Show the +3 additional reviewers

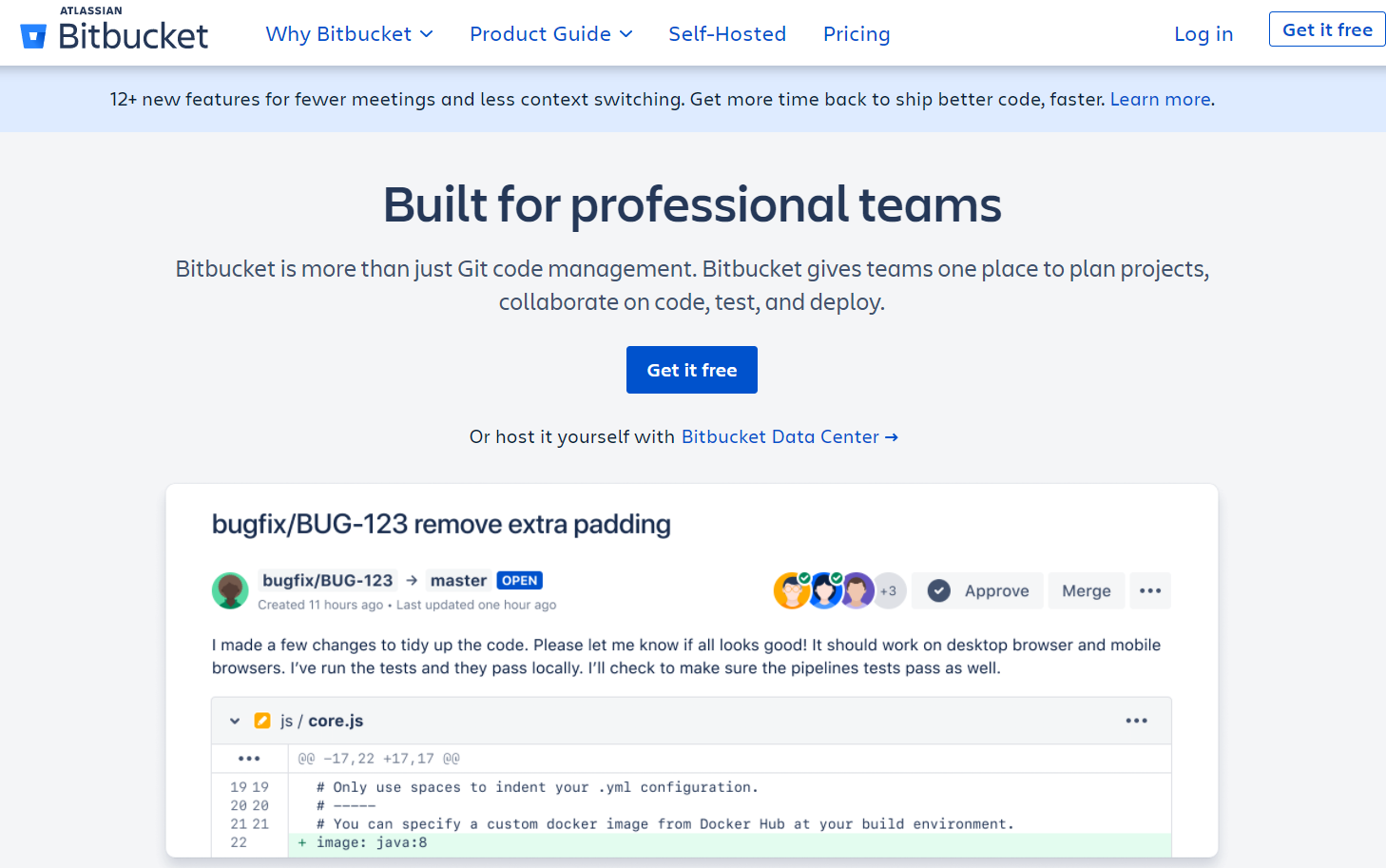tap(889, 590)
